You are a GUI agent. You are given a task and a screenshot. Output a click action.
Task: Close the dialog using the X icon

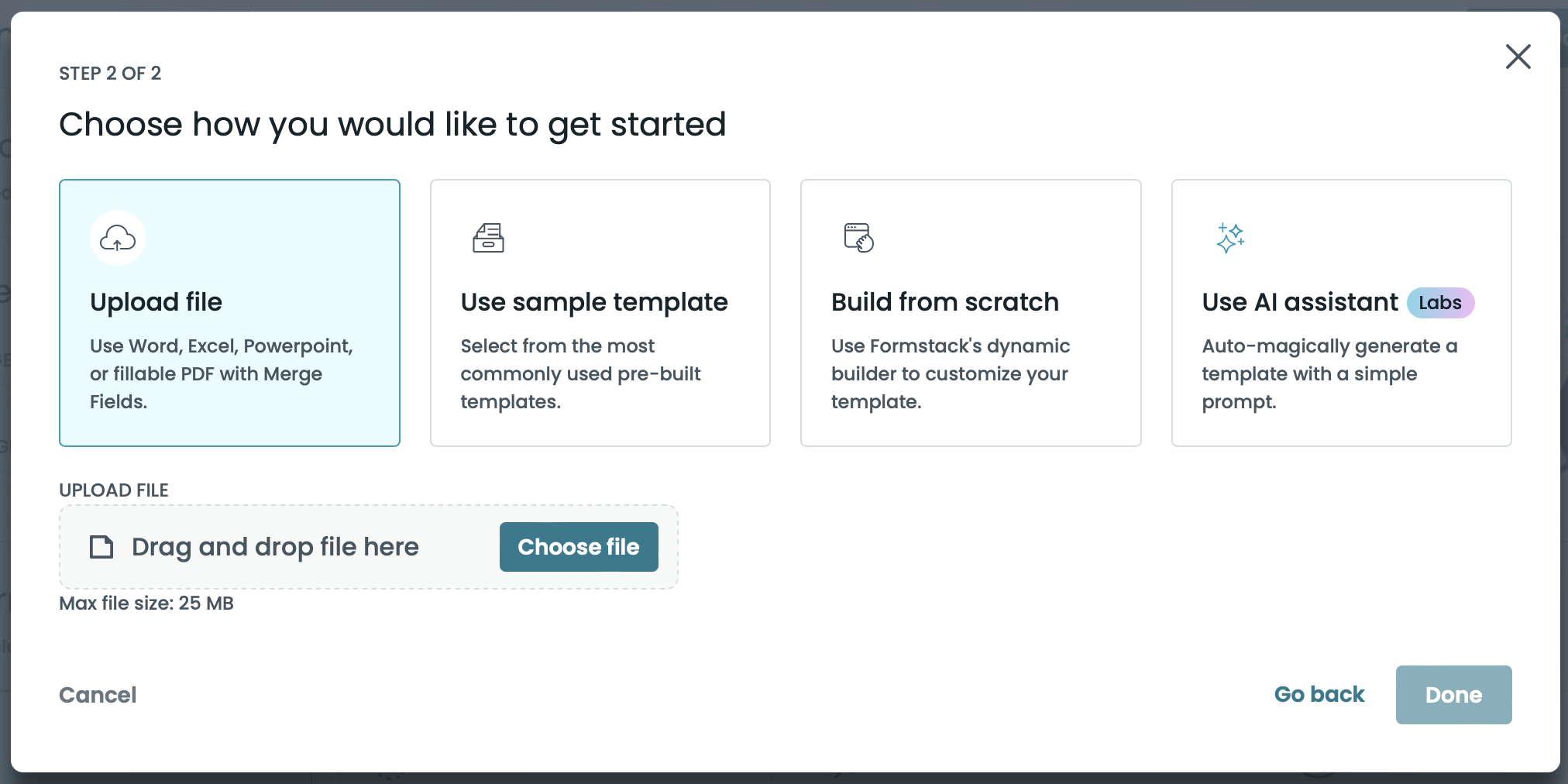1518,57
